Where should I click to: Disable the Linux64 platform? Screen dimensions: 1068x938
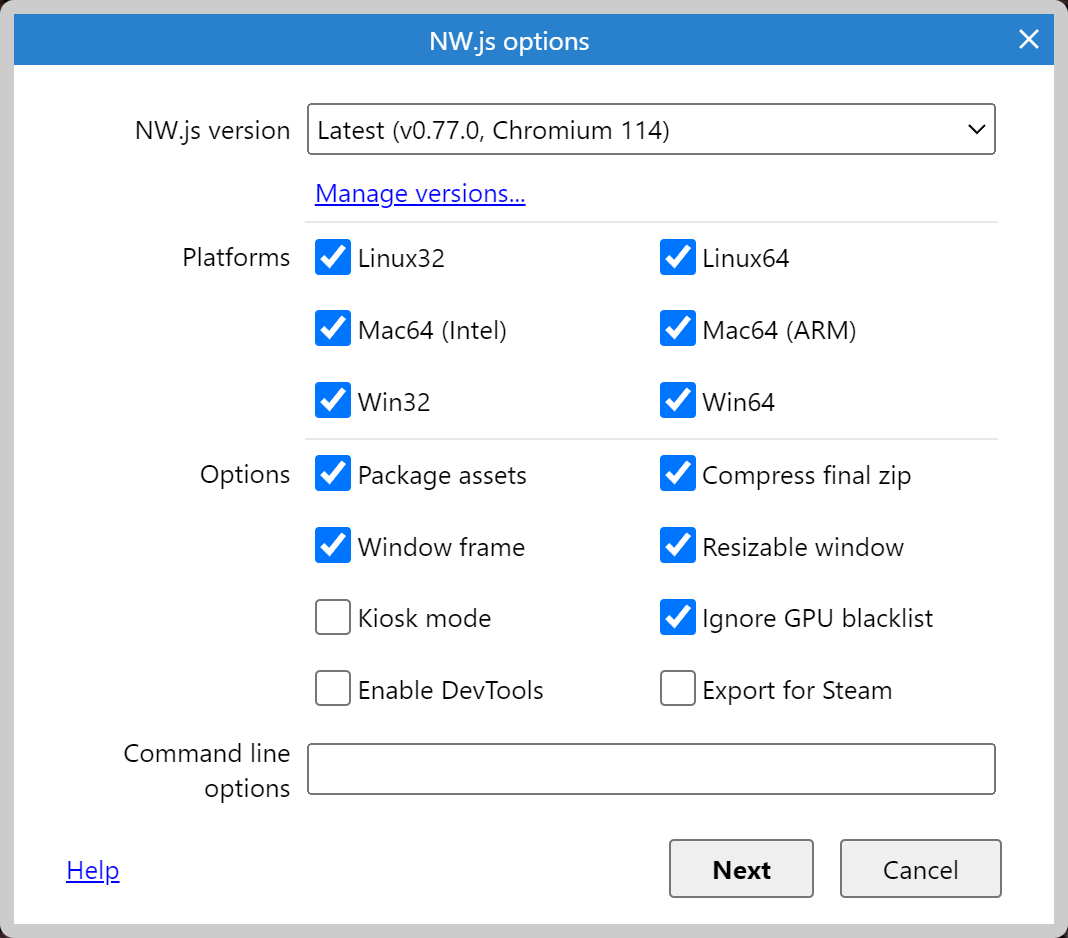coord(677,257)
